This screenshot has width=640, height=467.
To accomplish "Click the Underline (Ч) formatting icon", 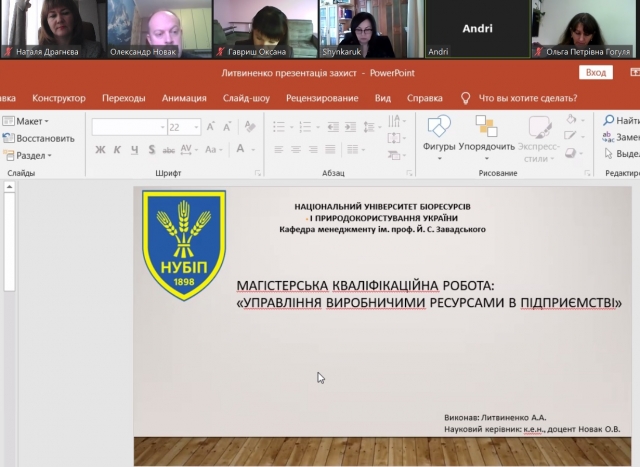I will point(134,150).
